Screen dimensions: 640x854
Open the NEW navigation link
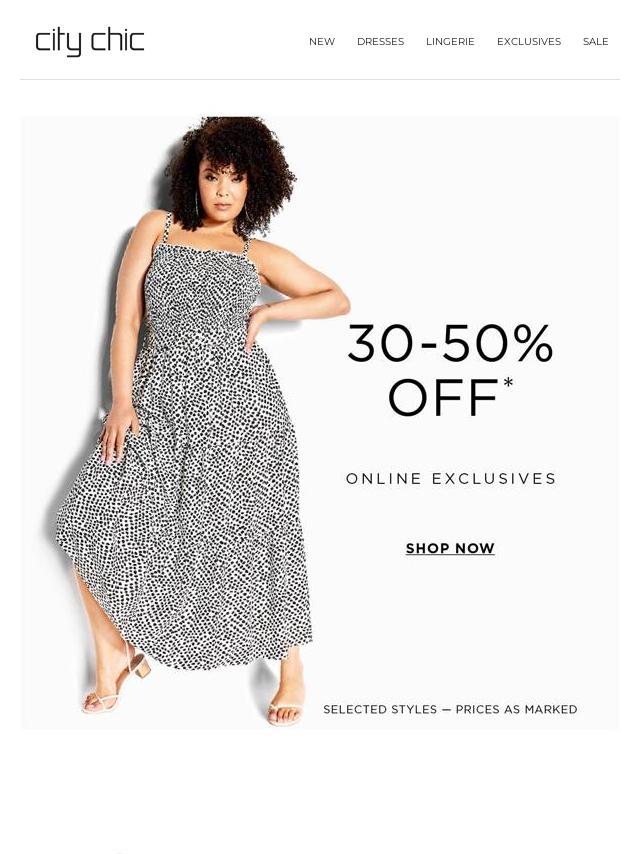[322, 41]
